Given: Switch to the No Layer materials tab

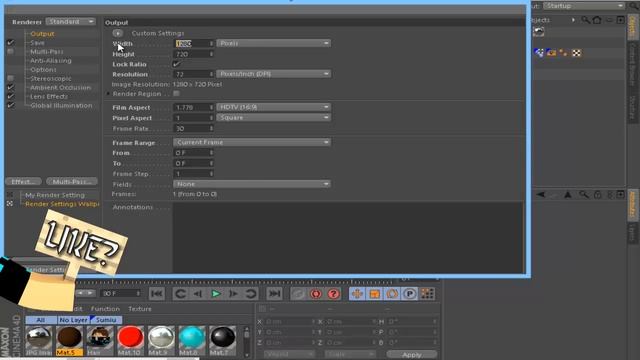Looking at the screenshot, I should click(x=73, y=320).
